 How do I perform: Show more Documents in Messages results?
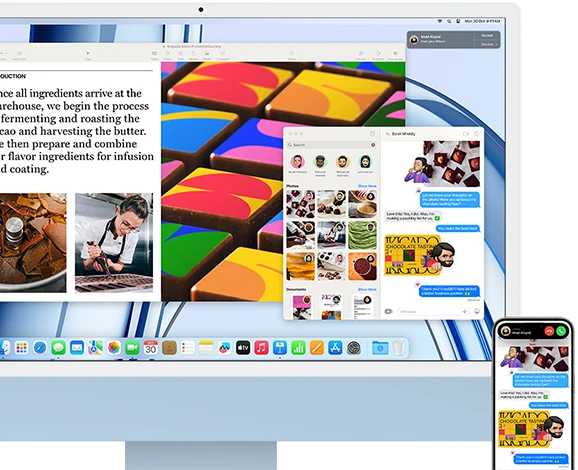[x=367, y=289]
